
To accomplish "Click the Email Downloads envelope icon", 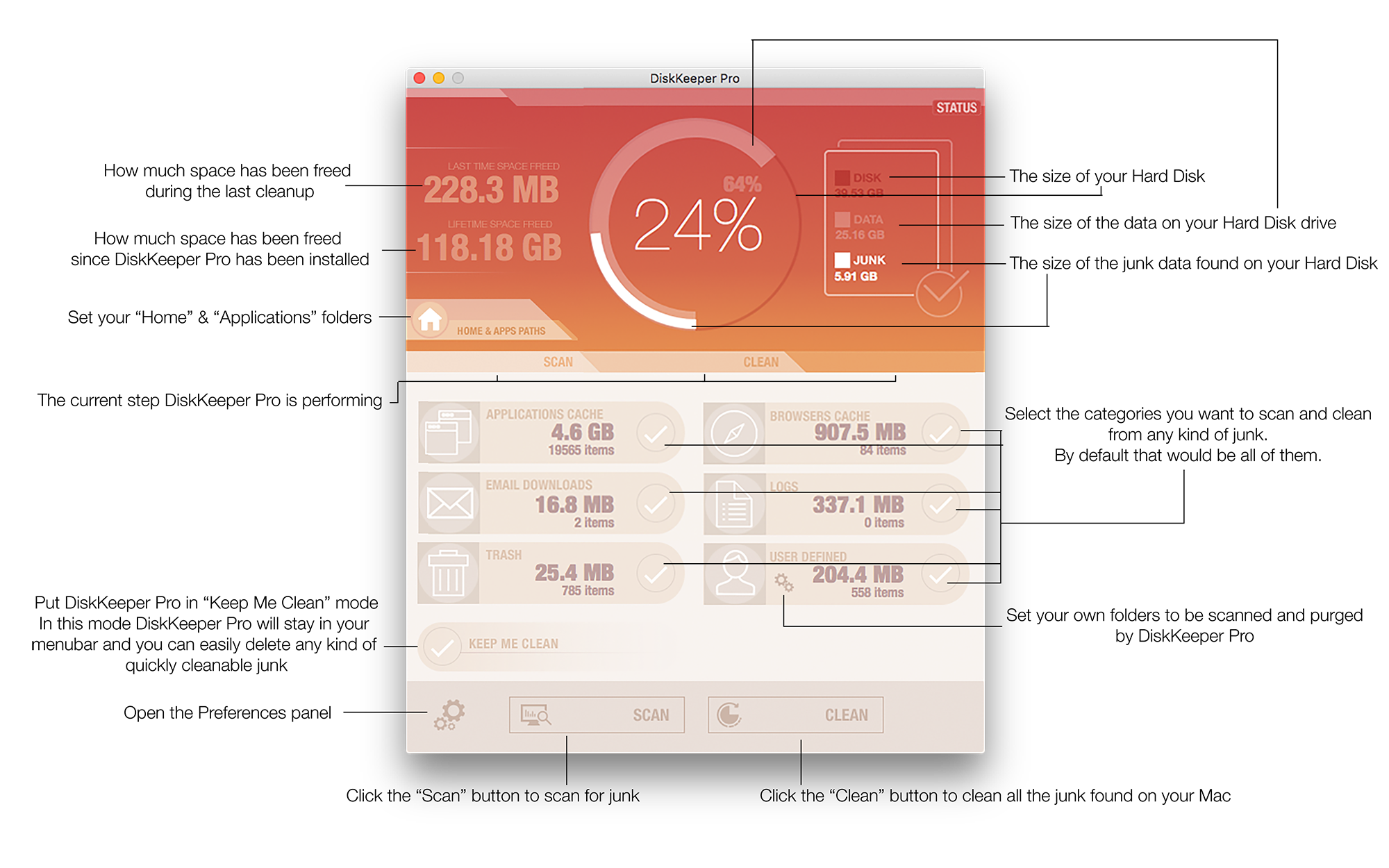I will 449,503.
